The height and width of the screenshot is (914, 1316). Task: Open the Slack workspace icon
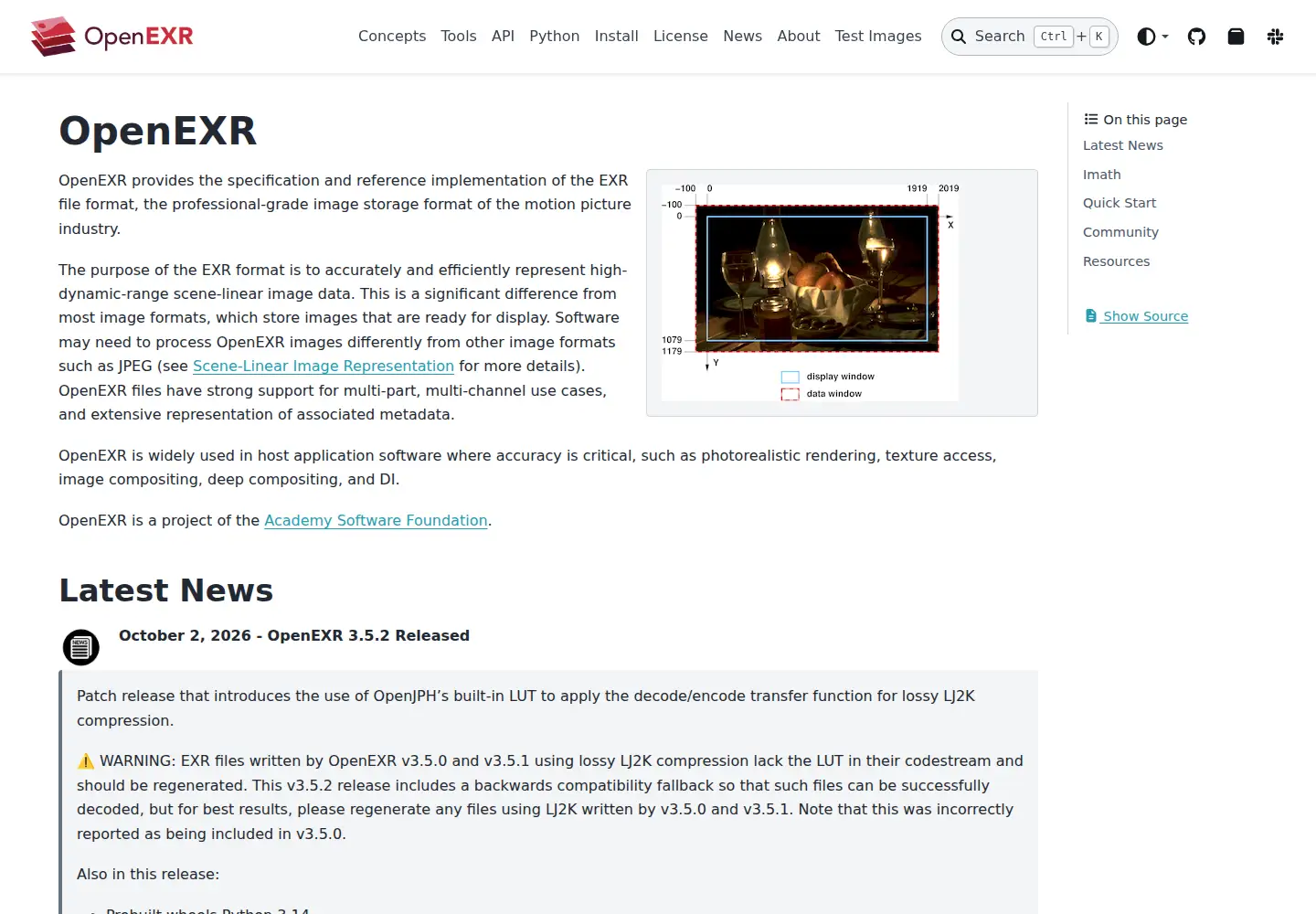(1275, 37)
